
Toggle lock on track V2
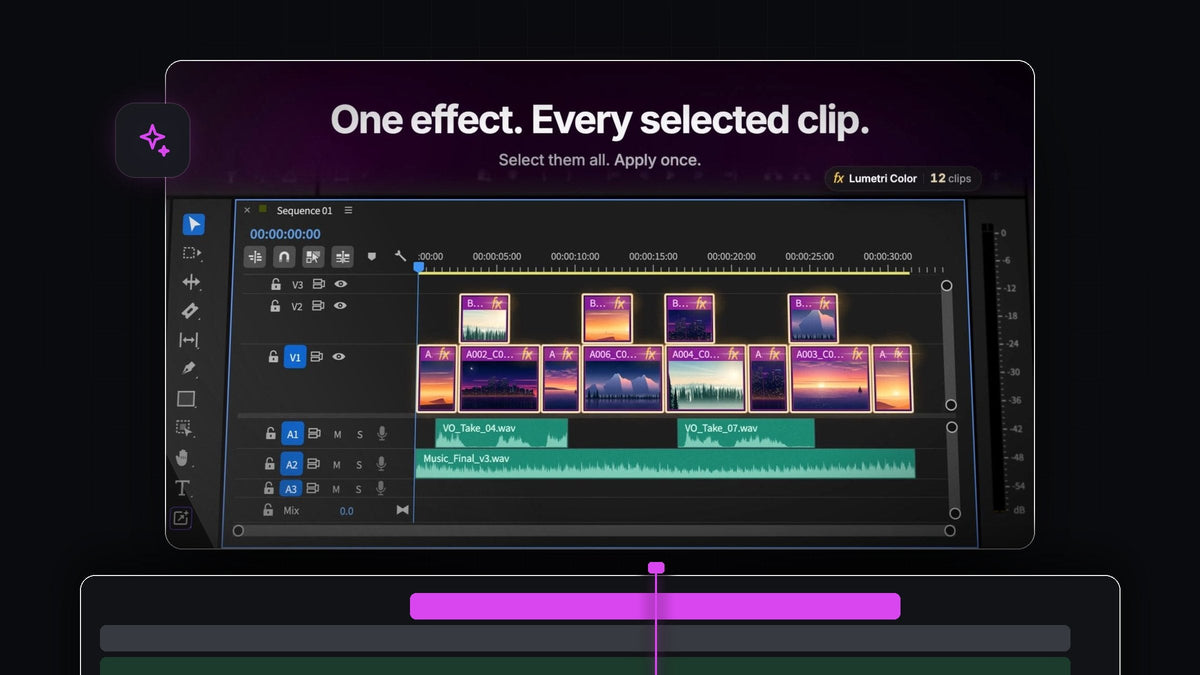coord(275,306)
